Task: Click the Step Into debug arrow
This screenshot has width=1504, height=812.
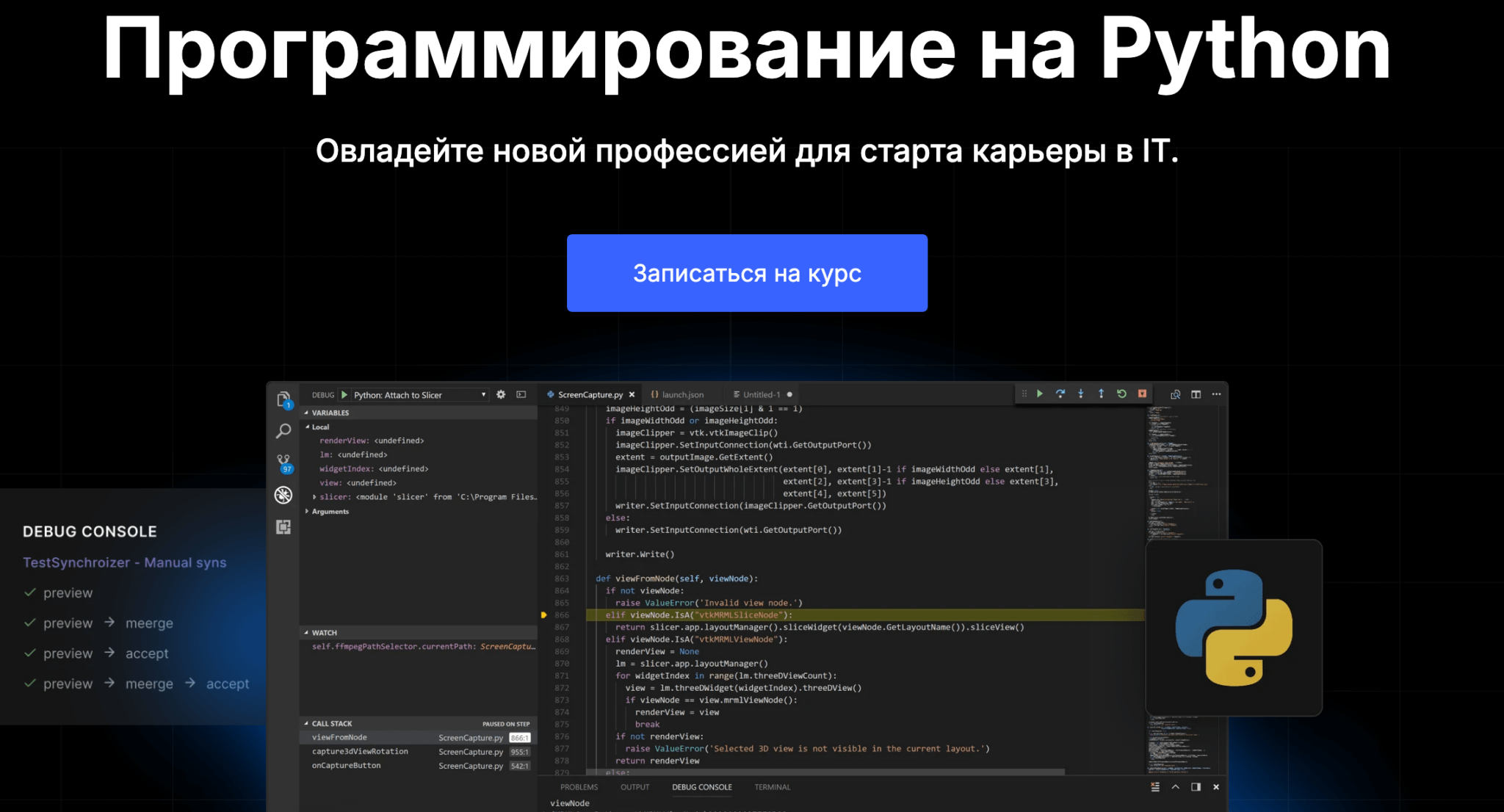Action: coord(1081,394)
